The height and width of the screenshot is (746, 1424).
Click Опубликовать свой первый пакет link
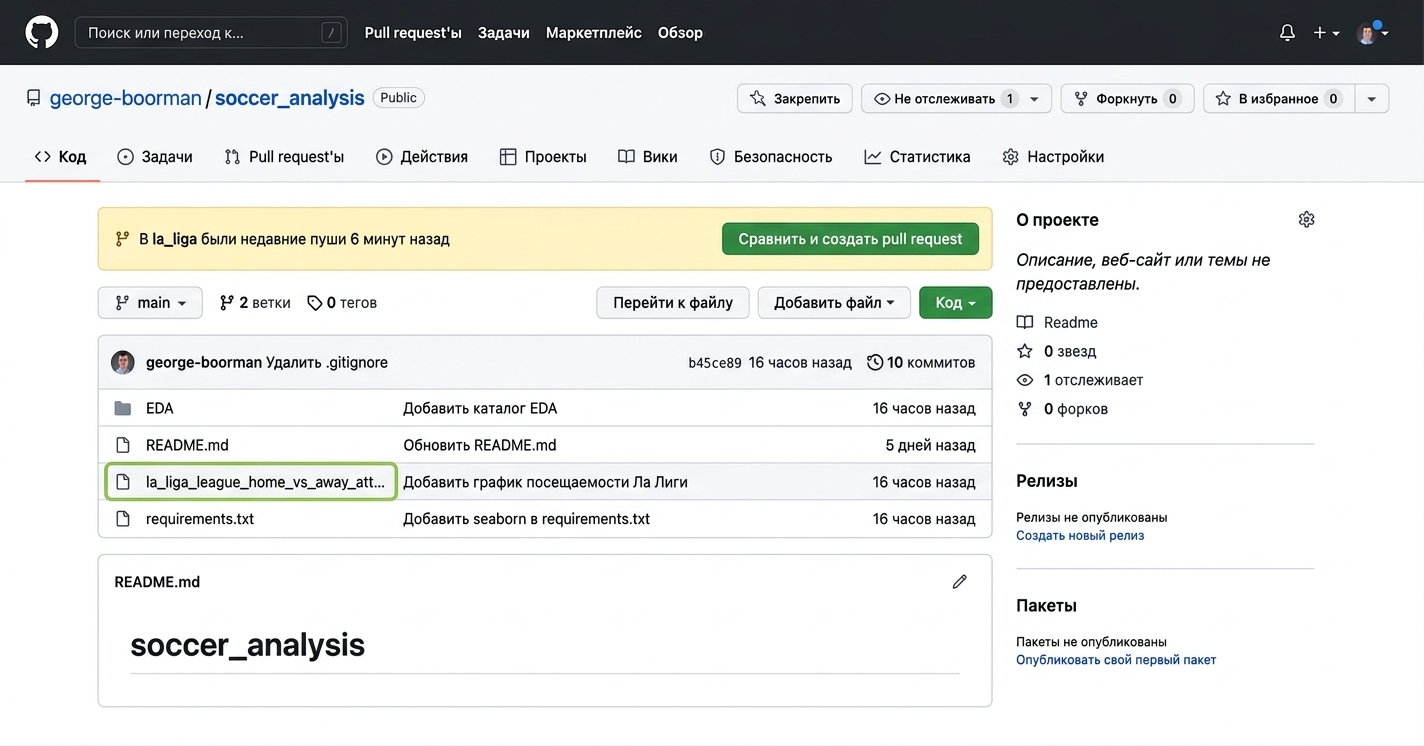1116,660
